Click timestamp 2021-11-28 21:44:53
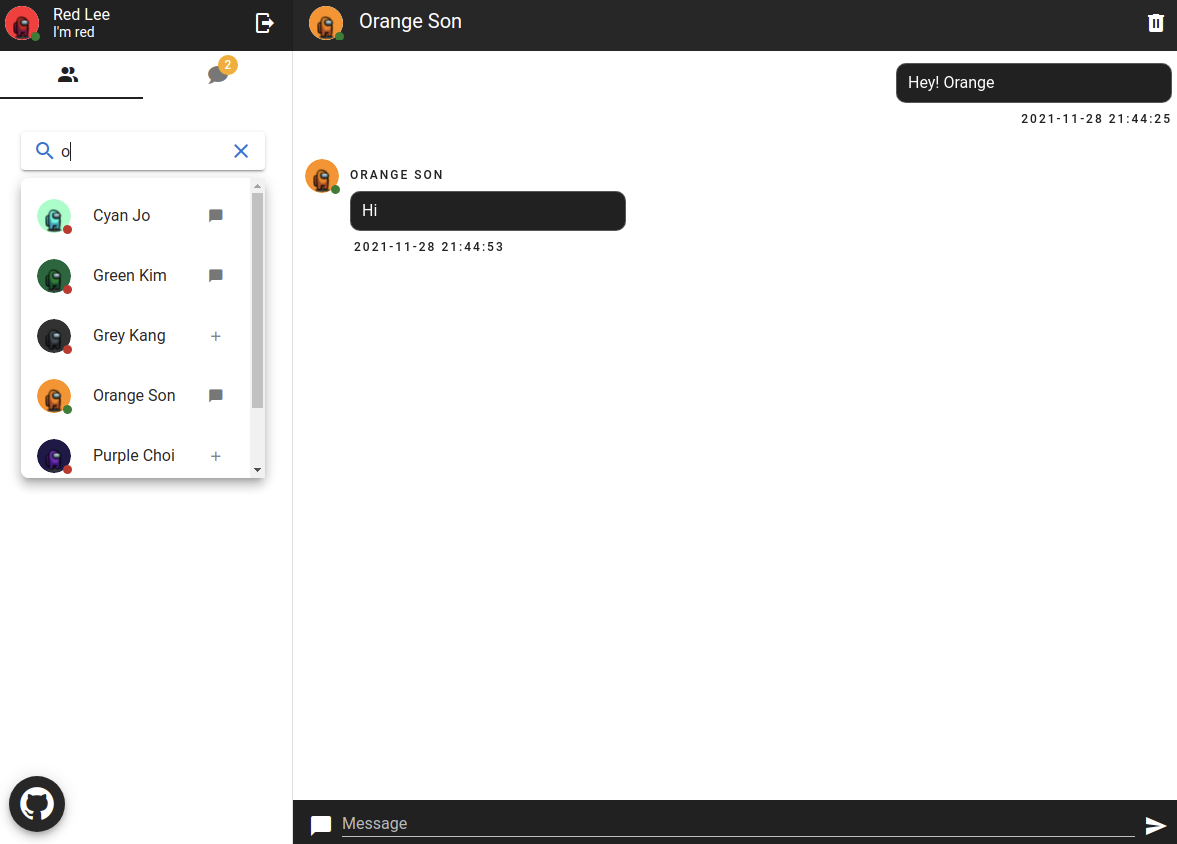The image size is (1177, 844). (429, 247)
